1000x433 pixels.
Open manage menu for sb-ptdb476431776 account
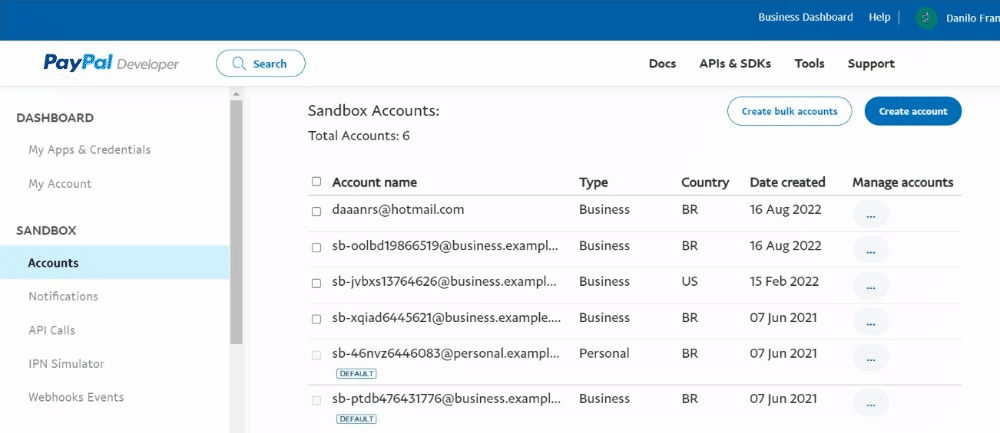coord(871,402)
